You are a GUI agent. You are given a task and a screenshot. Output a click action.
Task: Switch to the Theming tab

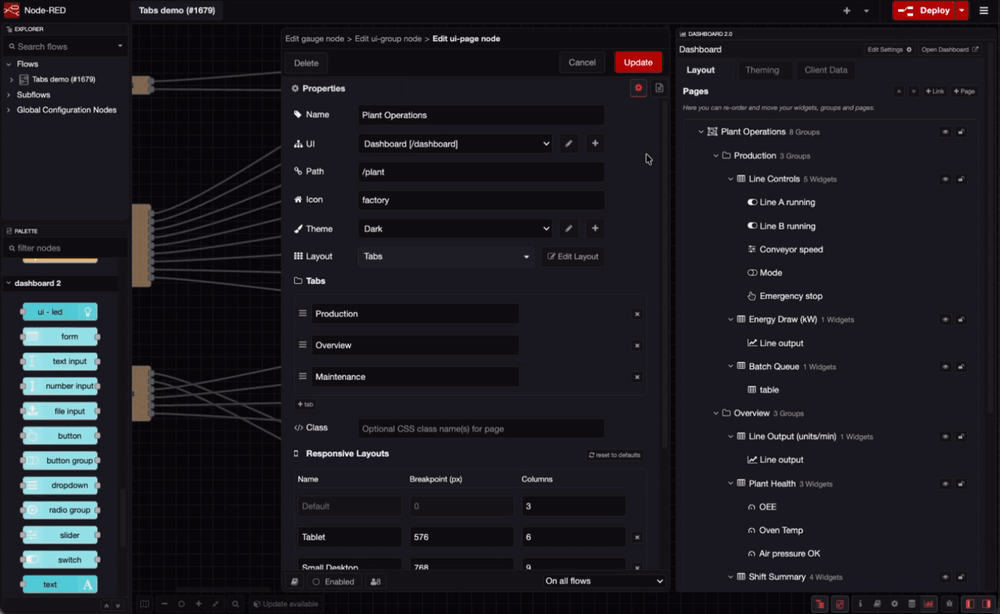click(762, 70)
